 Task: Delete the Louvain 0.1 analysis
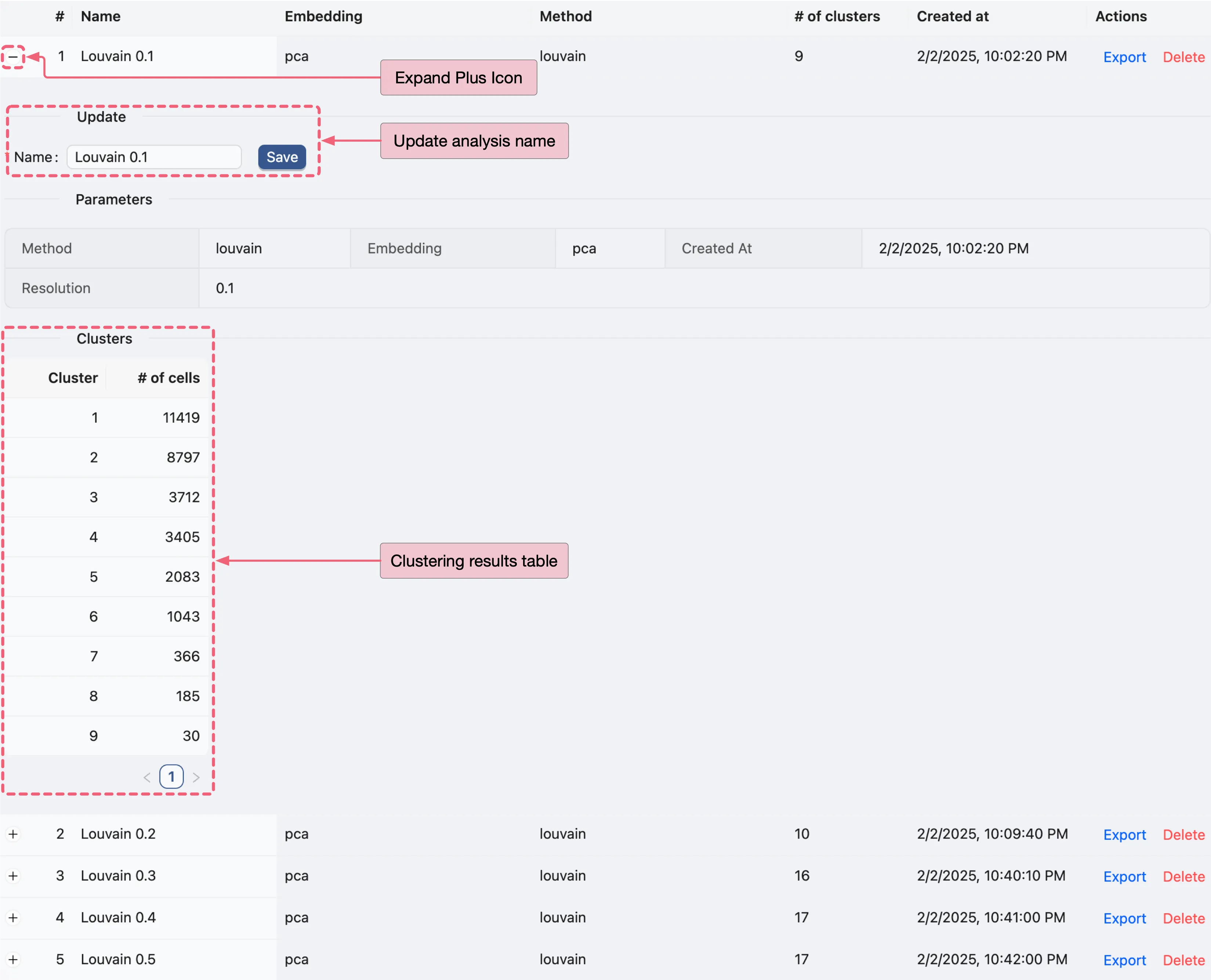pos(1183,57)
